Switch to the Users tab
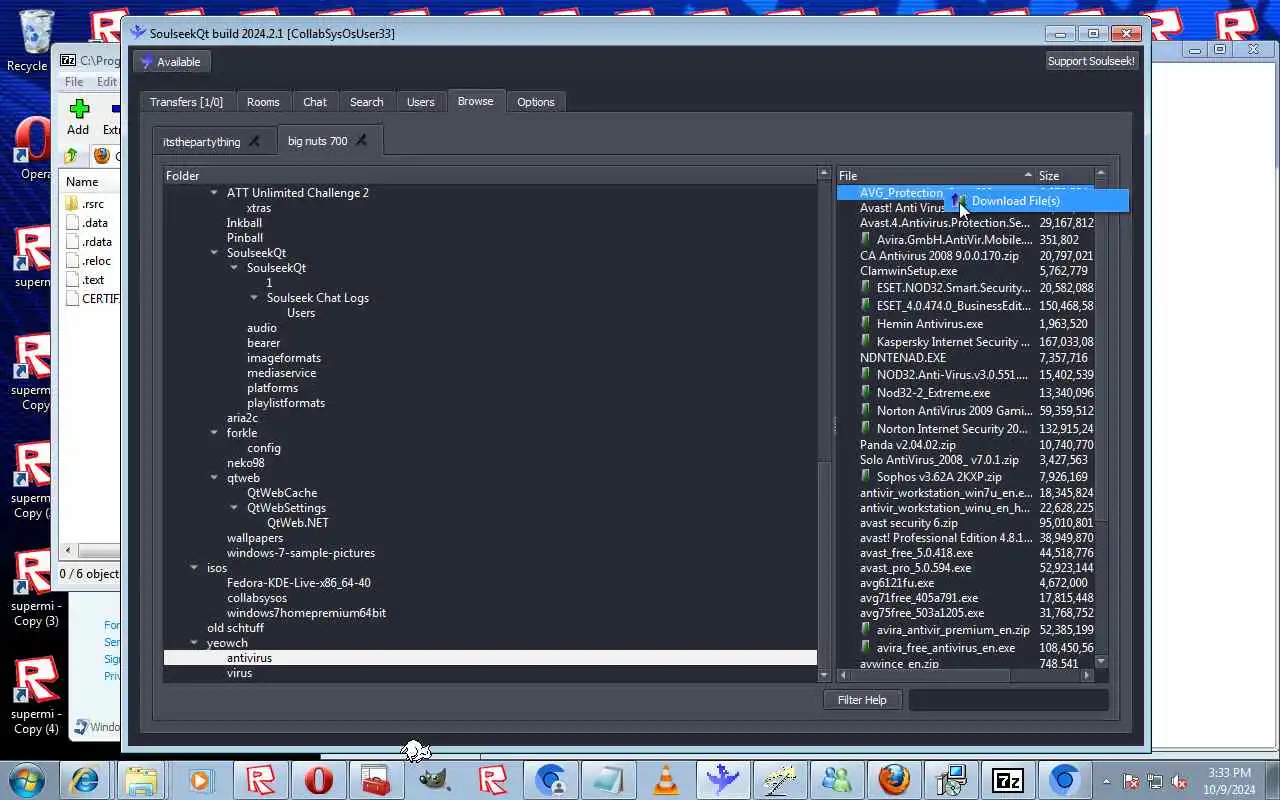1280x800 pixels. coord(421,102)
